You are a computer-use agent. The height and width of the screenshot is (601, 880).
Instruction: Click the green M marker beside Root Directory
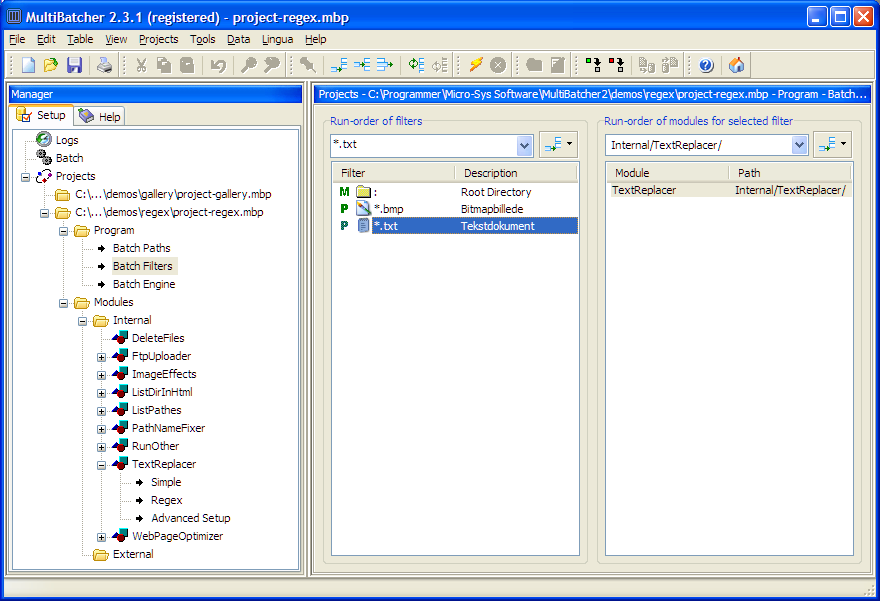pyautogui.click(x=345, y=192)
